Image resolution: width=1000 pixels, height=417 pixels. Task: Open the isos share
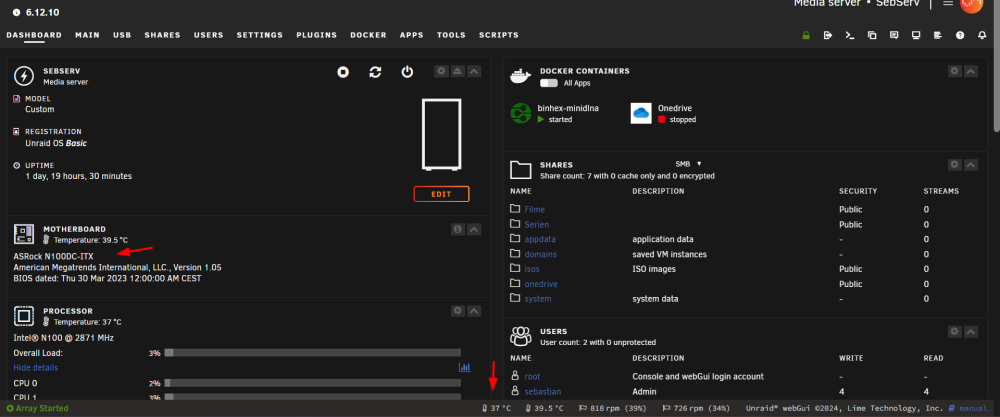pyautogui.click(x=532, y=269)
